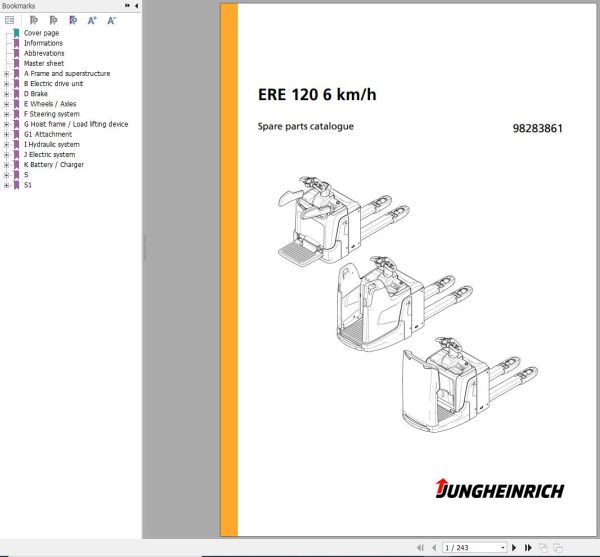The height and width of the screenshot is (557, 600).
Task: Click the first bookmark flag toolbar icon
Action: pos(34,20)
